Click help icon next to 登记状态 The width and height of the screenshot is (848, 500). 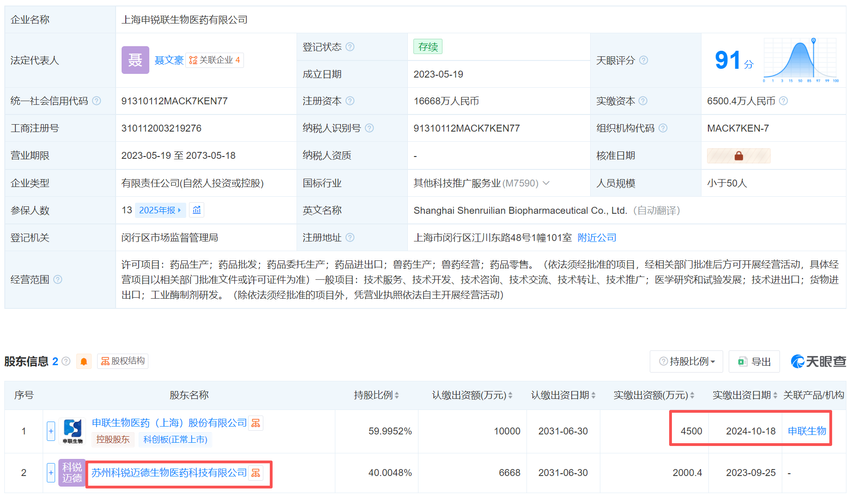tap(350, 47)
